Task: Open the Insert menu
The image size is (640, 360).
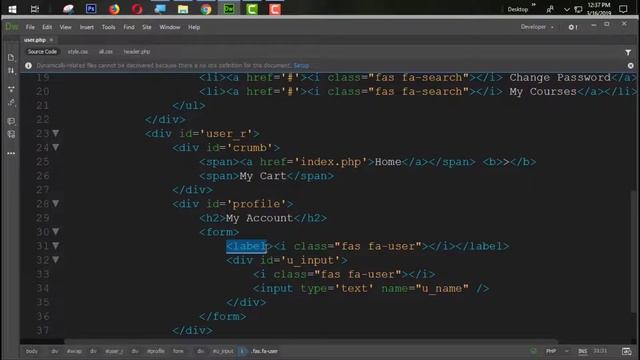Action: click(x=87, y=27)
